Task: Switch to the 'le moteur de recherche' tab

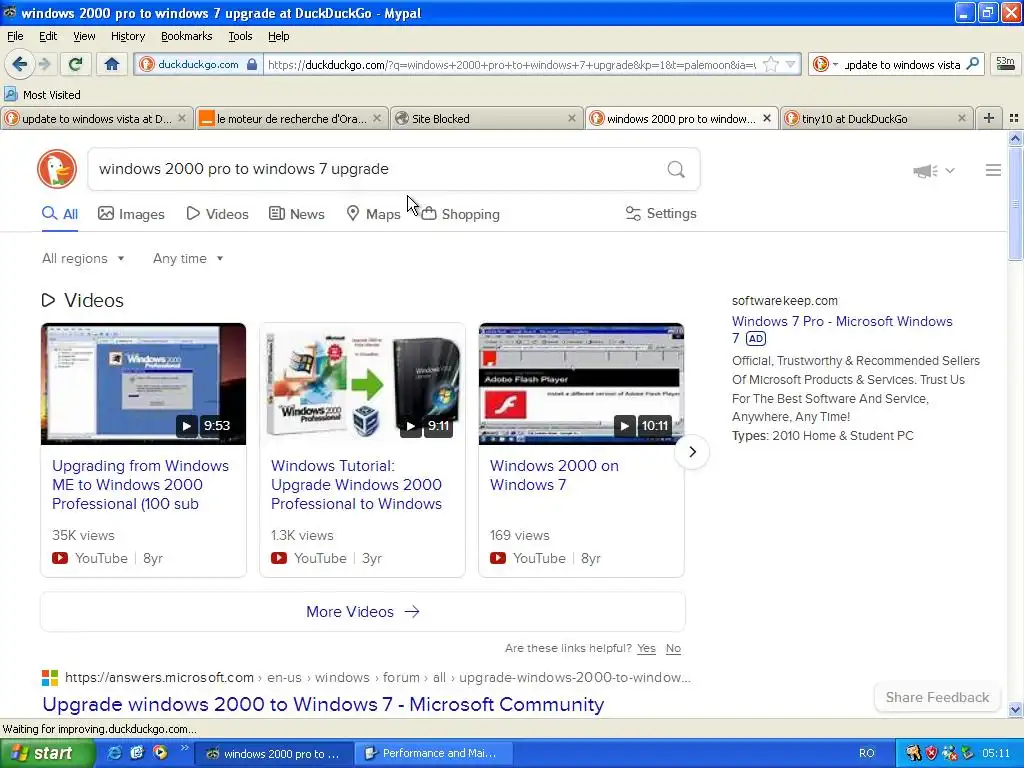Action: (x=291, y=118)
